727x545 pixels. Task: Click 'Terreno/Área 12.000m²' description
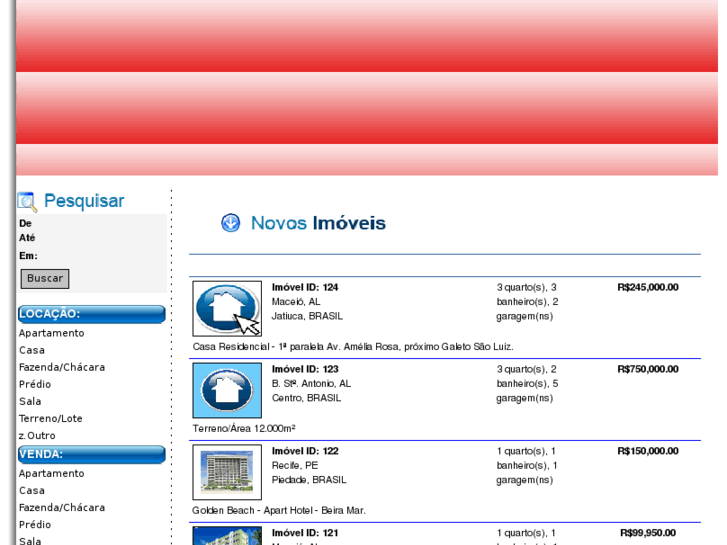[244, 429]
